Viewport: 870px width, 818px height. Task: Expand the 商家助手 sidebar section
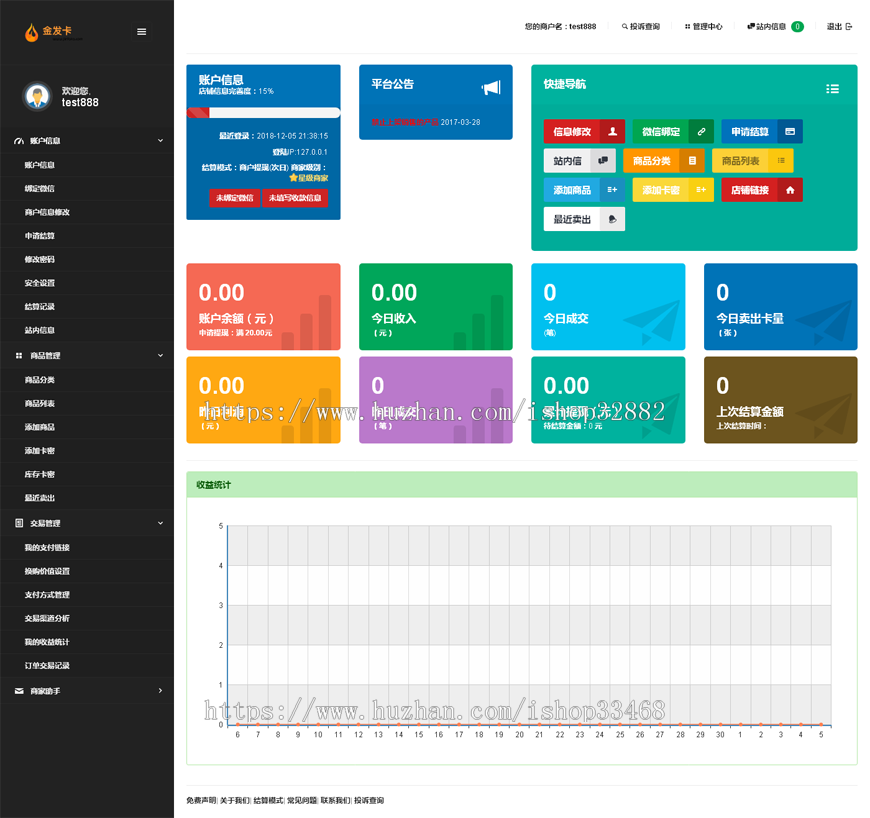coord(160,691)
